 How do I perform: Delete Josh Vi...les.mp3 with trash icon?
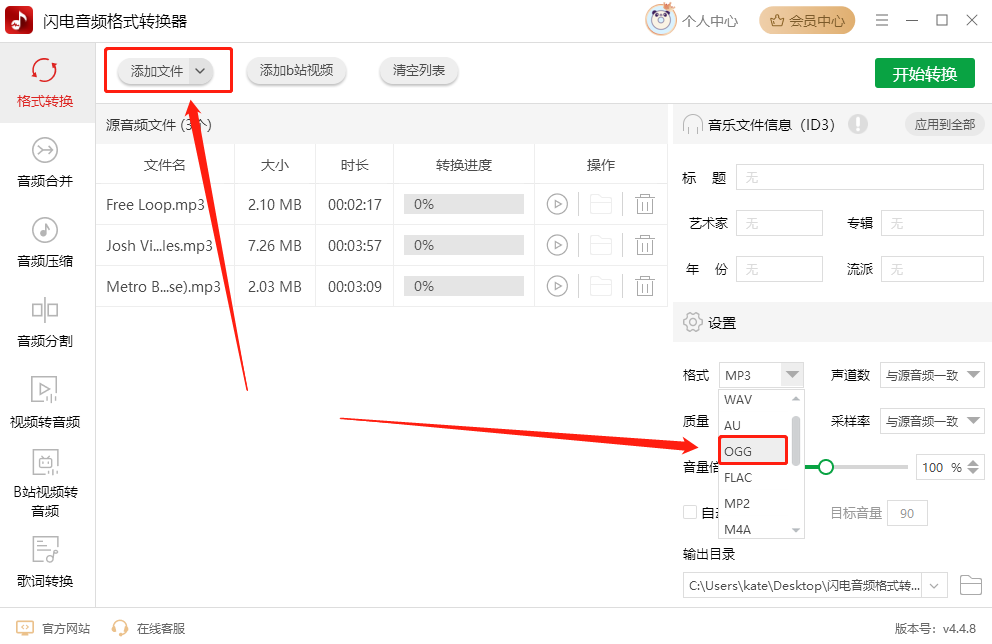click(645, 245)
